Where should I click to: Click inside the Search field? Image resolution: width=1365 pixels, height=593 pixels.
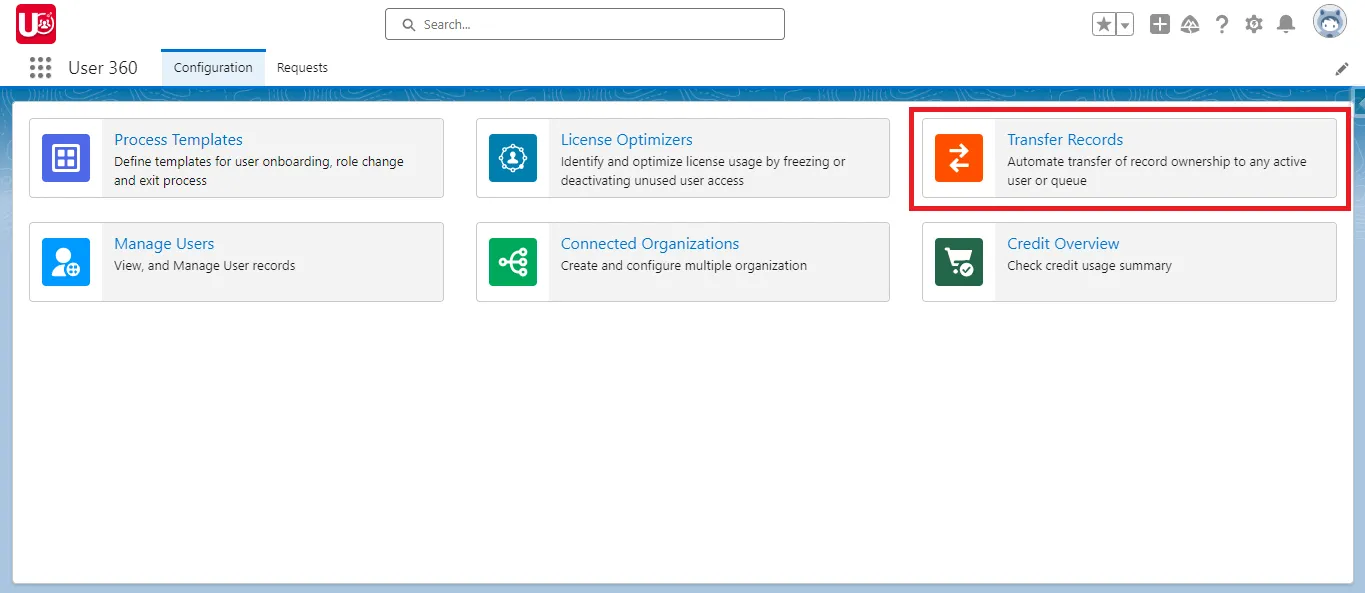pos(584,23)
